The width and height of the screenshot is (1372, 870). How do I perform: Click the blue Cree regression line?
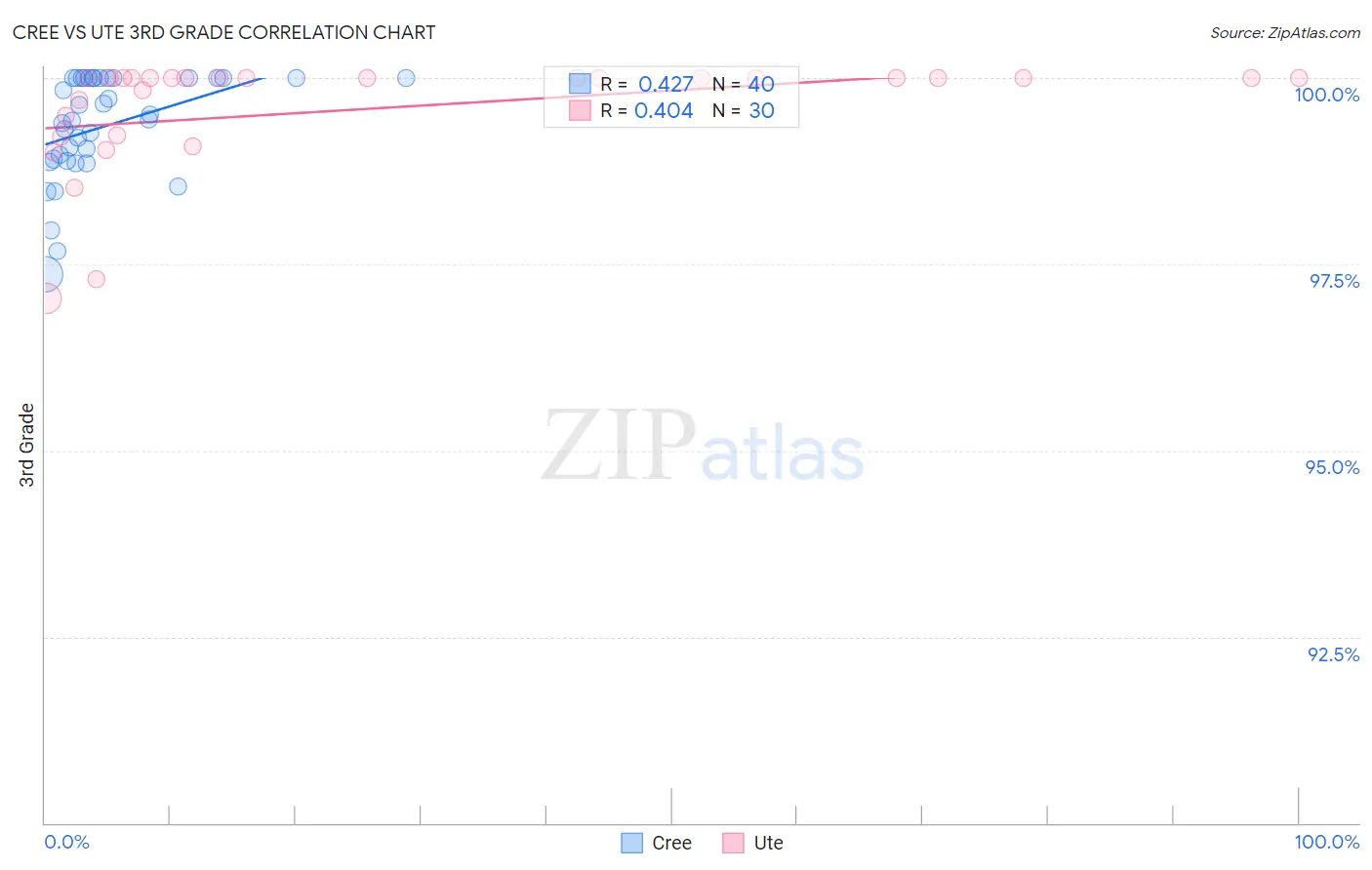pos(153,111)
